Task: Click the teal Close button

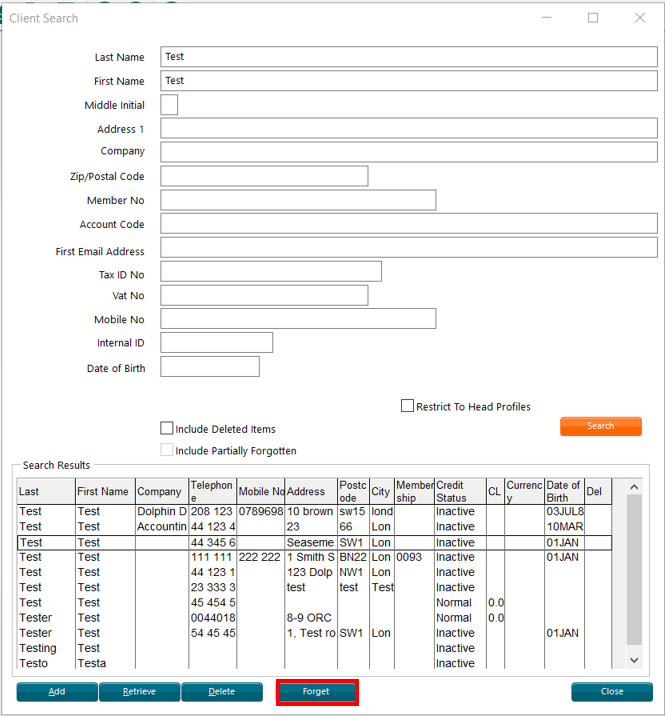Action: coord(612,692)
